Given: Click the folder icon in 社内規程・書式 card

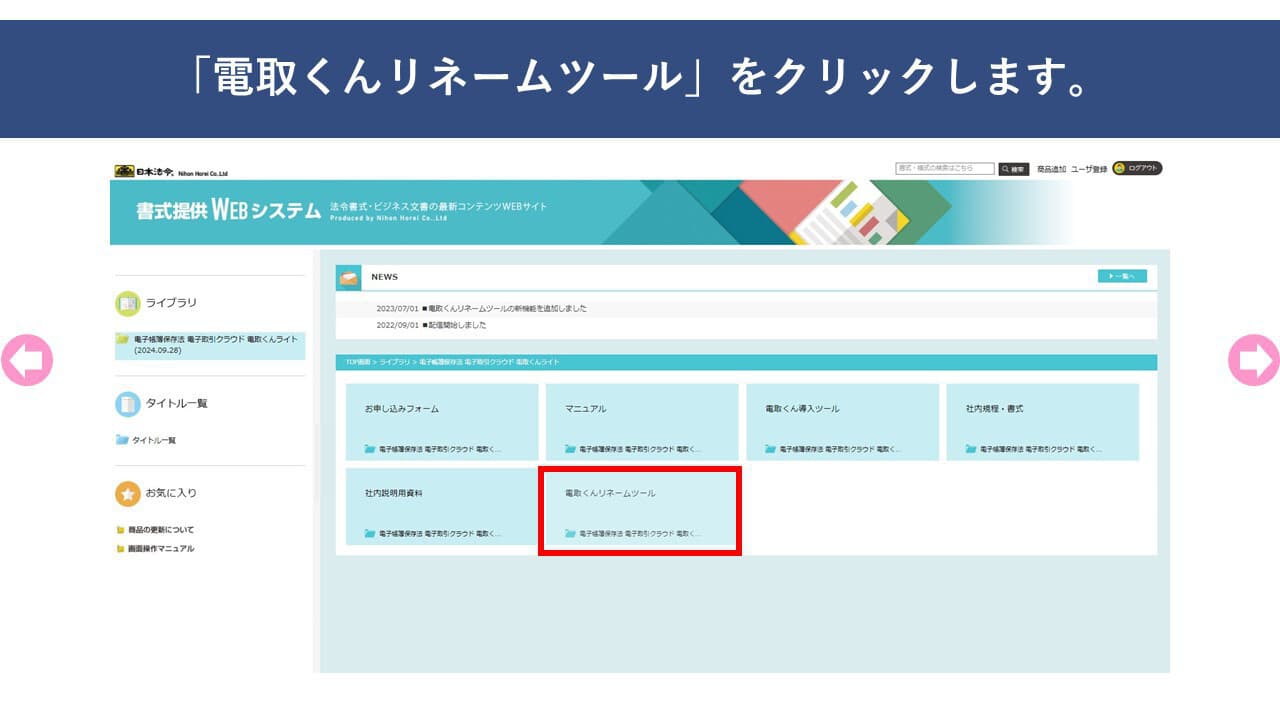Looking at the screenshot, I should point(971,449).
